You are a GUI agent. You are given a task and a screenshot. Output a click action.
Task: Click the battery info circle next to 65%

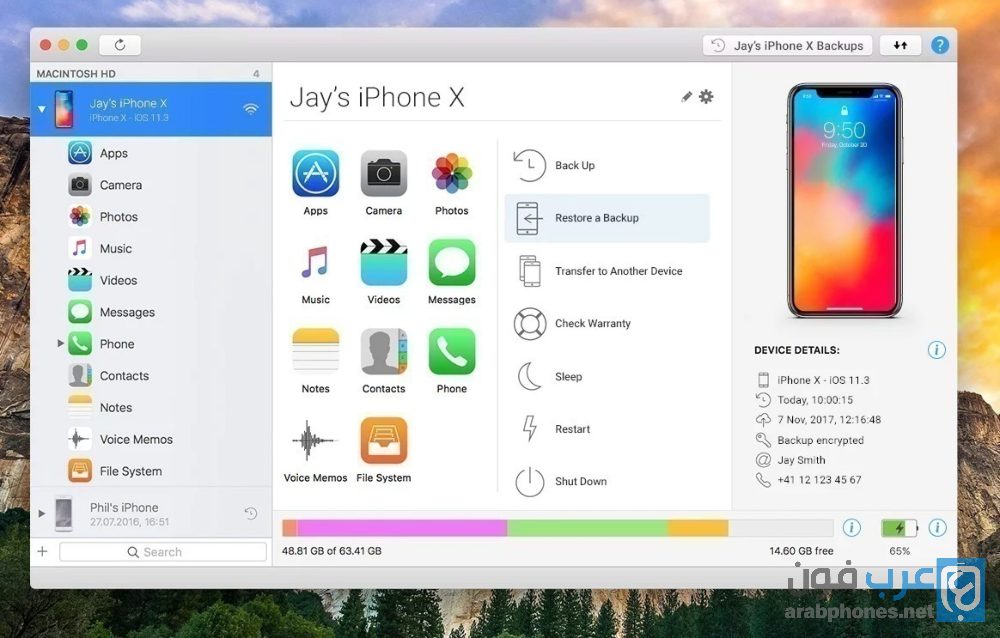[x=937, y=528]
